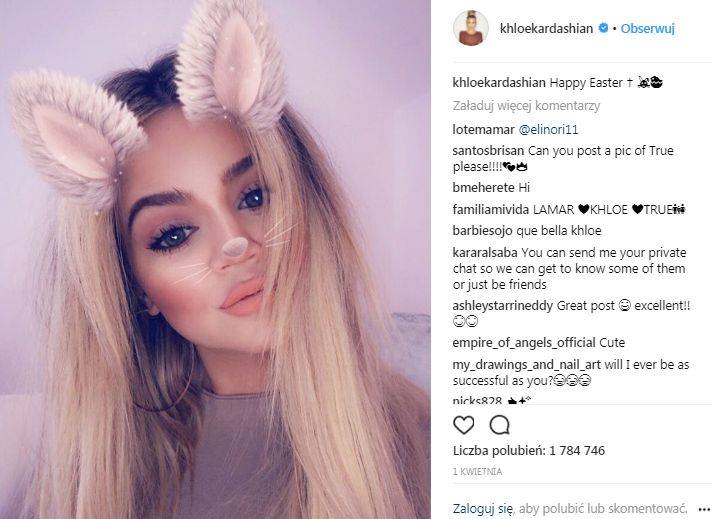The width and height of the screenshot is (713, 519).
Task: Like the post with the heart icon
Action: coord(463,425)
